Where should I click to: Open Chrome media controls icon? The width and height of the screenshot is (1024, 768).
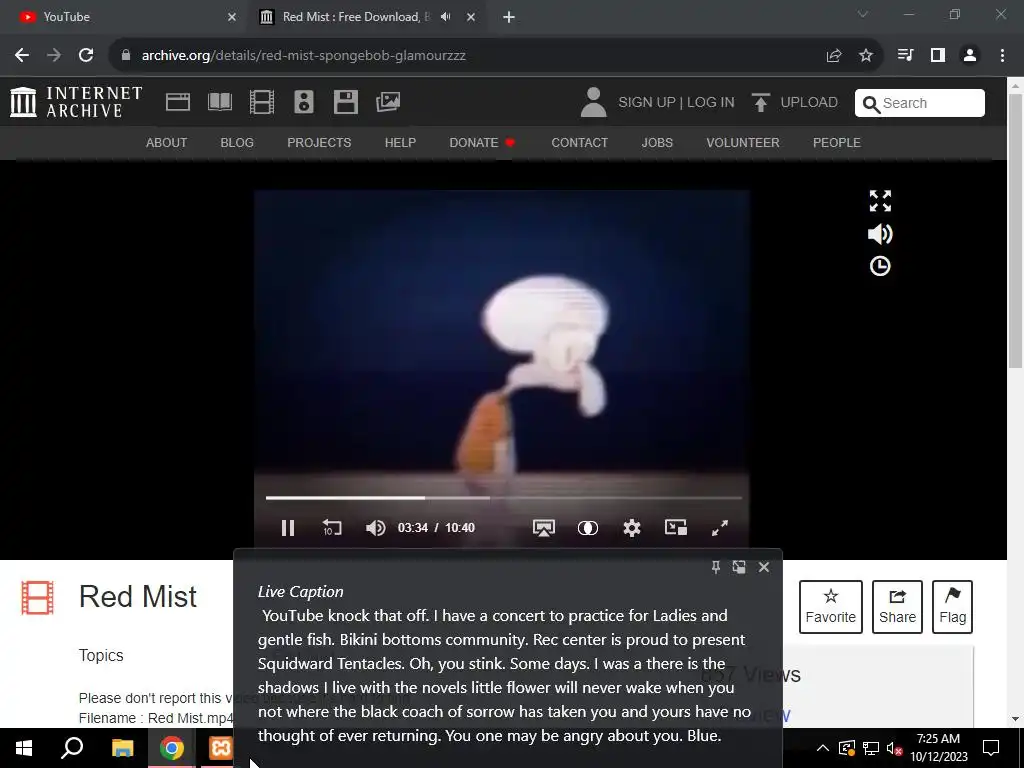click(905, 56)
